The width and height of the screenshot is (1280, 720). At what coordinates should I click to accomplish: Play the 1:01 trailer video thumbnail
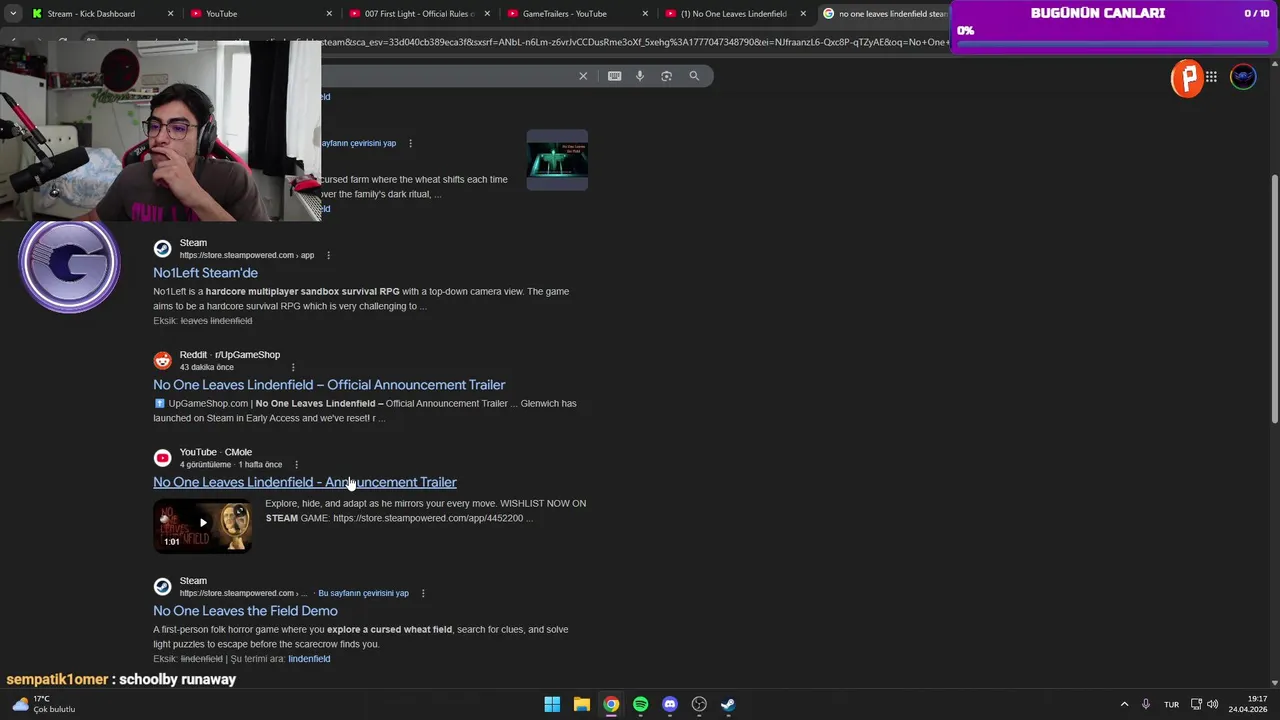click(x=203, y=525)
